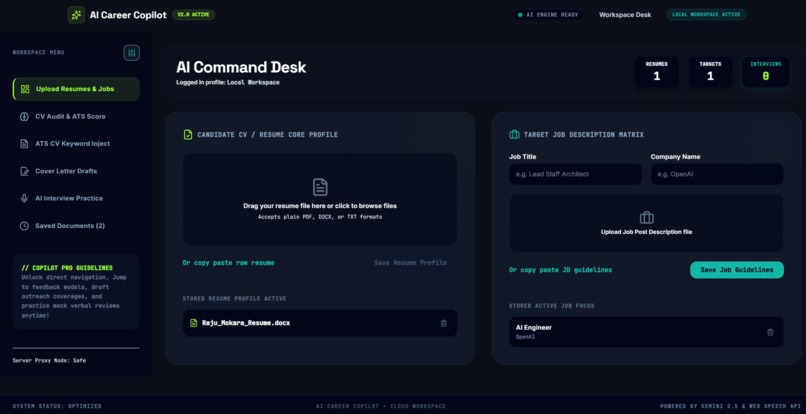Click the CV Audit & ATS Score icon

click(x=24, y=116)
